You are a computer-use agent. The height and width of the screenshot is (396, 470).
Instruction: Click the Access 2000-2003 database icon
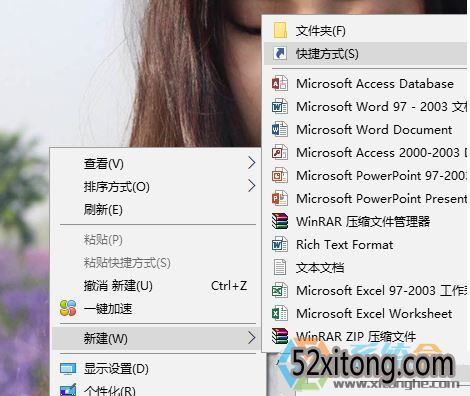tap(280, 153)
